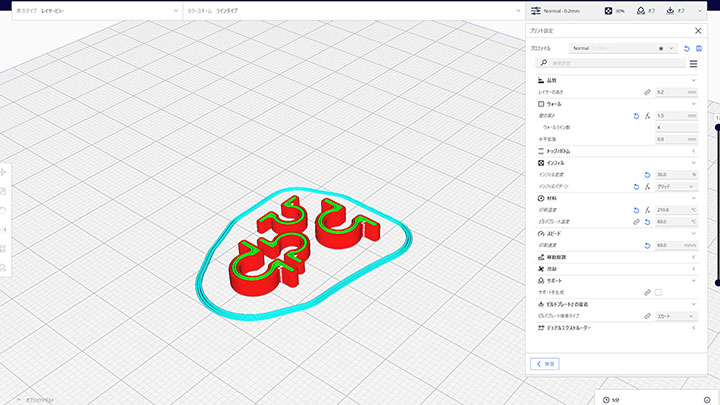Collapse the 品質 quality section
720x405 pixels.
[693, 80]
